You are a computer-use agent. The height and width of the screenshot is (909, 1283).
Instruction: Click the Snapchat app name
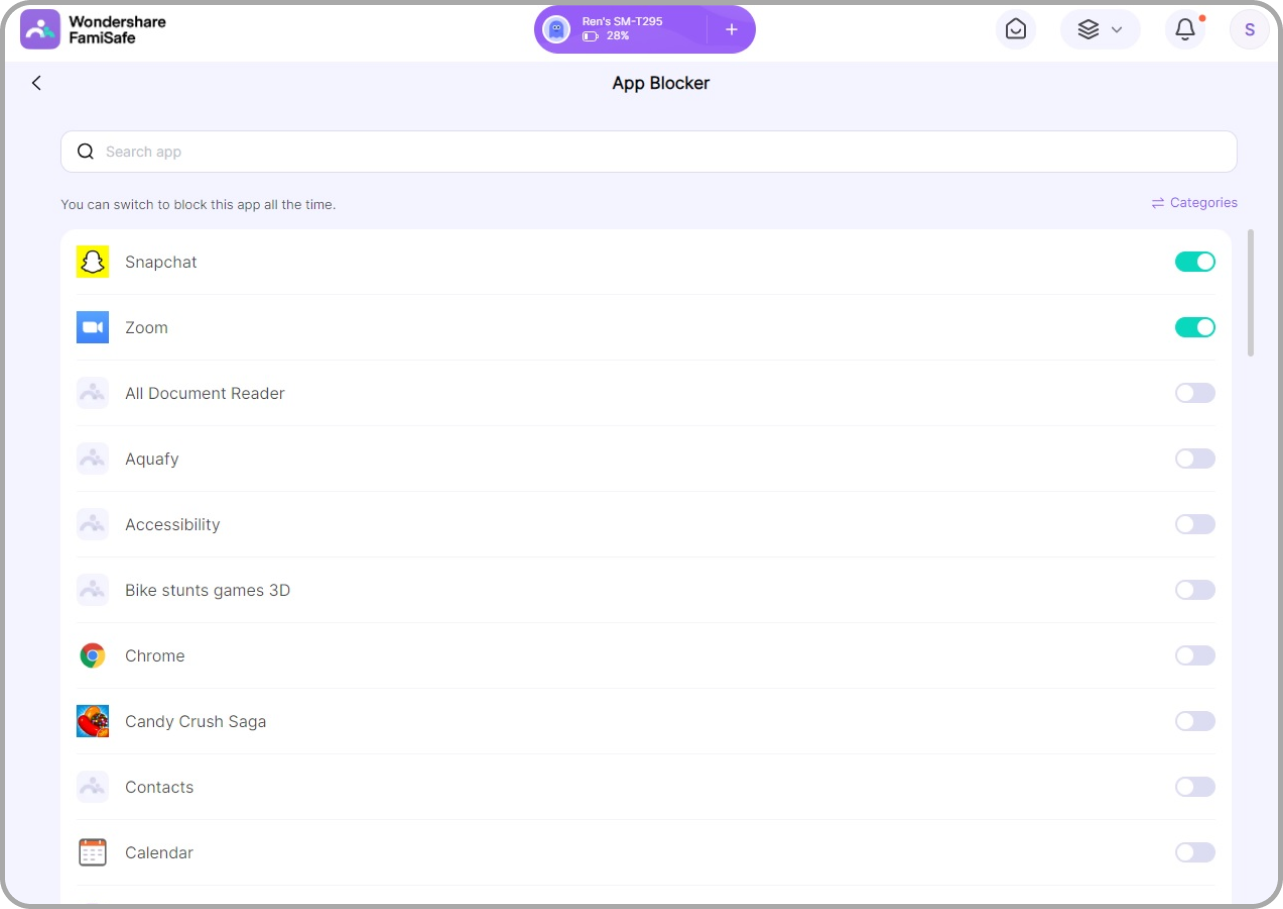tap(161, 262)
